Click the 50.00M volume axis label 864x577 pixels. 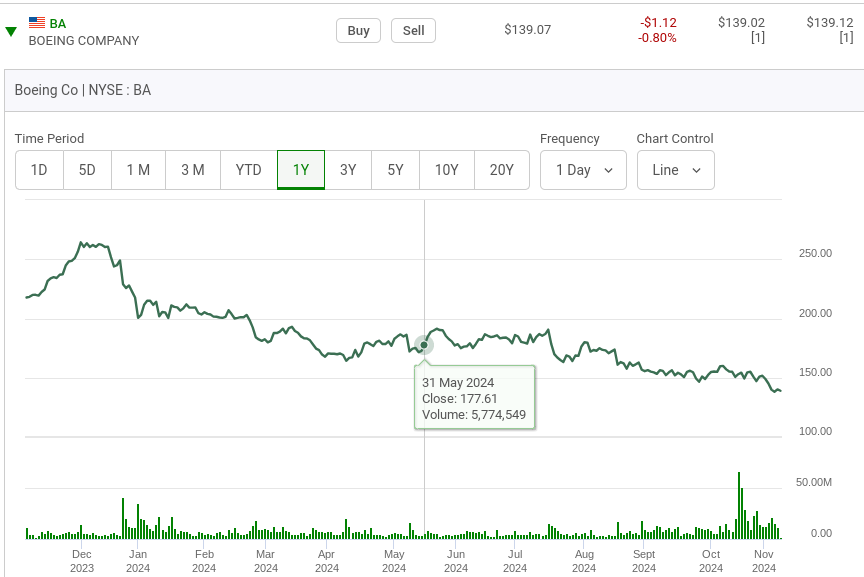[813, 482]
